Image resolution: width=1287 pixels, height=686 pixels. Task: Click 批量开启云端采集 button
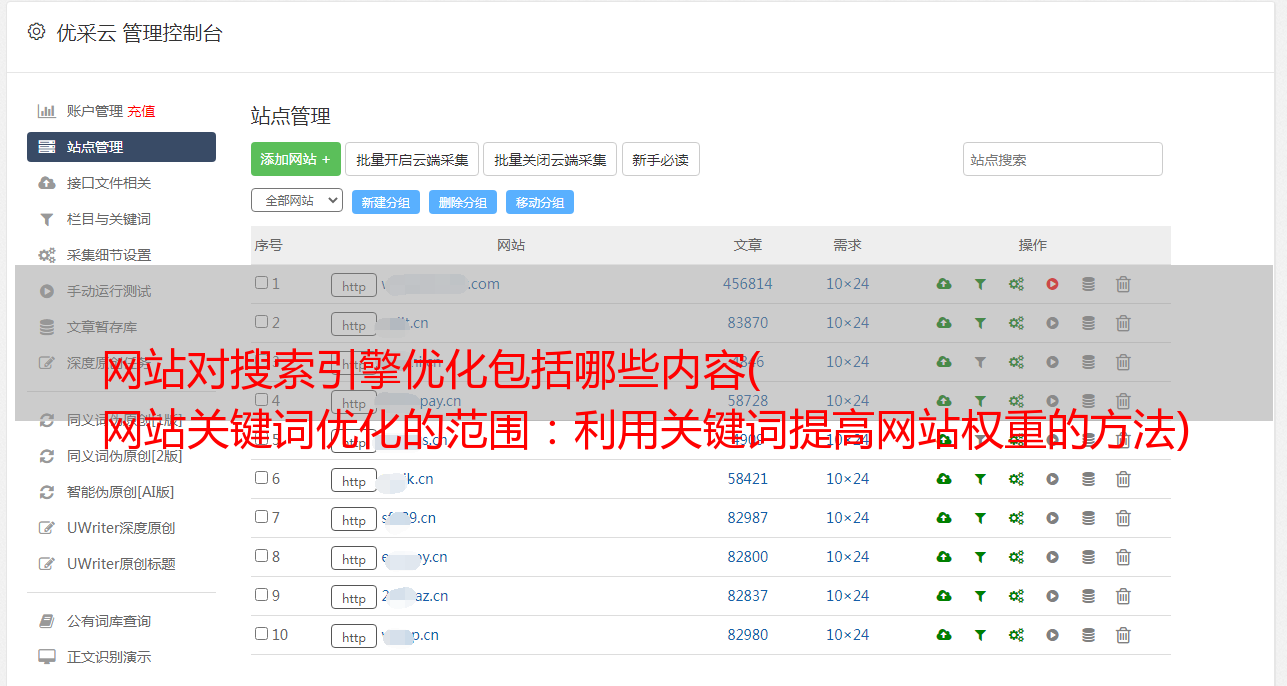click(412, 159)
